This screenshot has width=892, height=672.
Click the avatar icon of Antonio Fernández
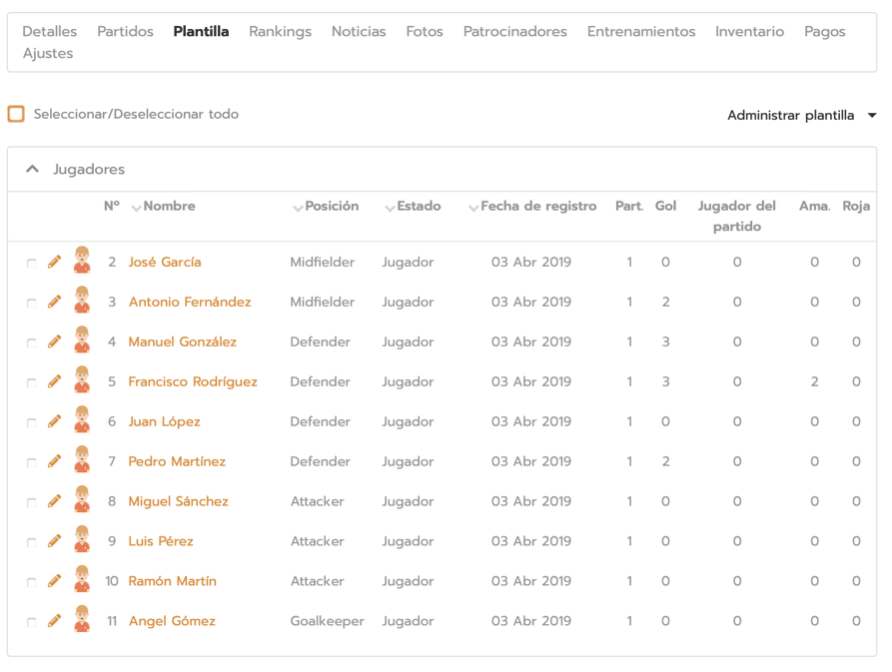[x=82, y=301]
